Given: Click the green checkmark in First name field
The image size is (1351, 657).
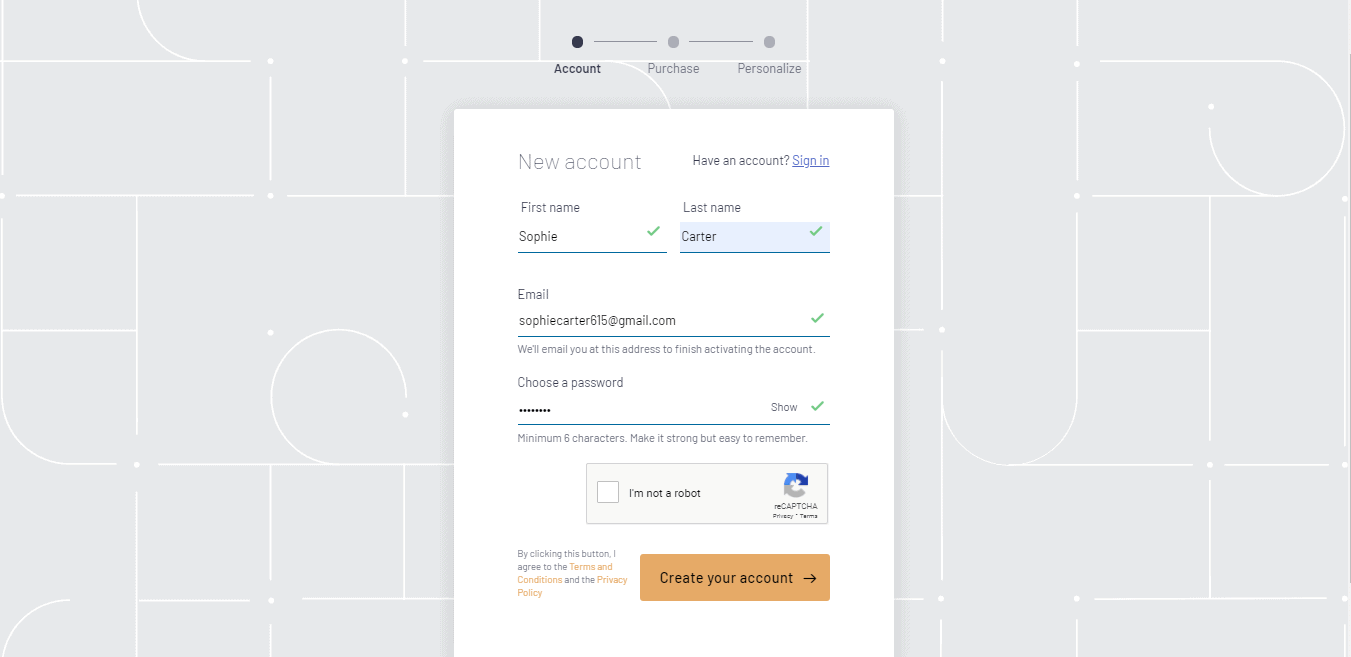Looking at the screenshot, I should (x=653, y=231).
